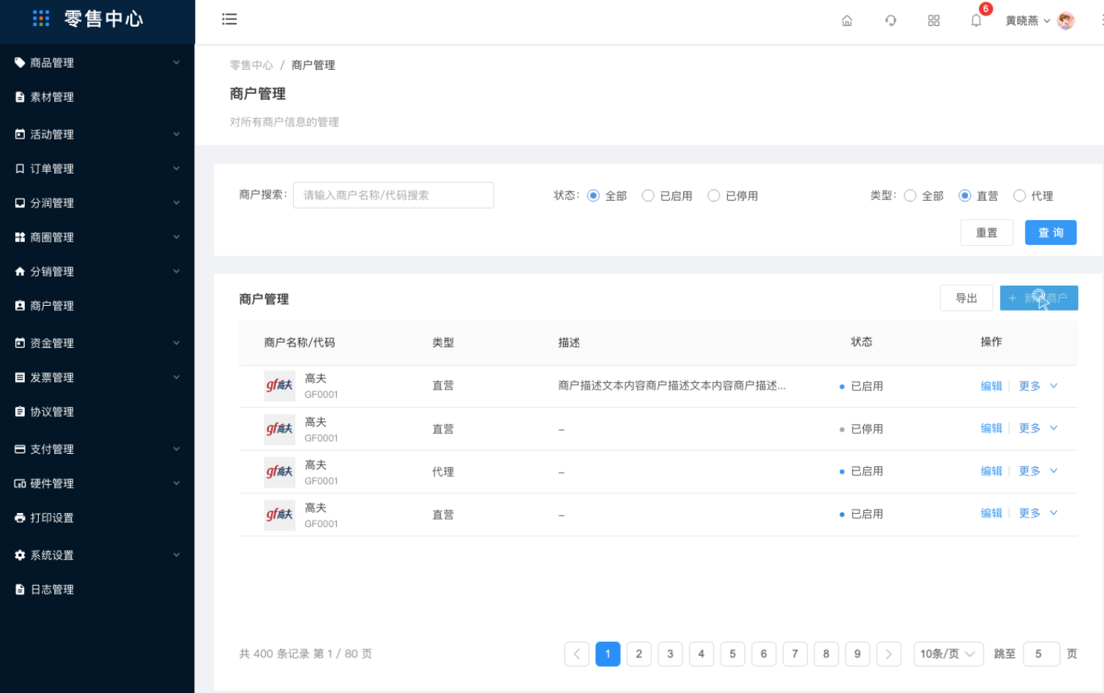Screen dimensions: 1104x693
Task: Click the 商品管理 tag icon in sidebar
Action: (x=20, y=63)
